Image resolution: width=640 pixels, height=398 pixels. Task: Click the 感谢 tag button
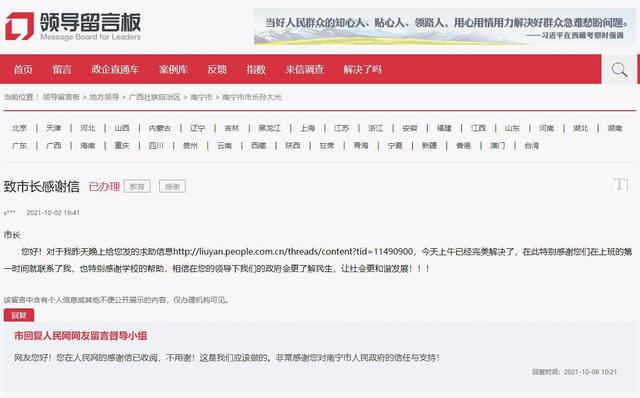pyautogui.click(x=172, y=187)
